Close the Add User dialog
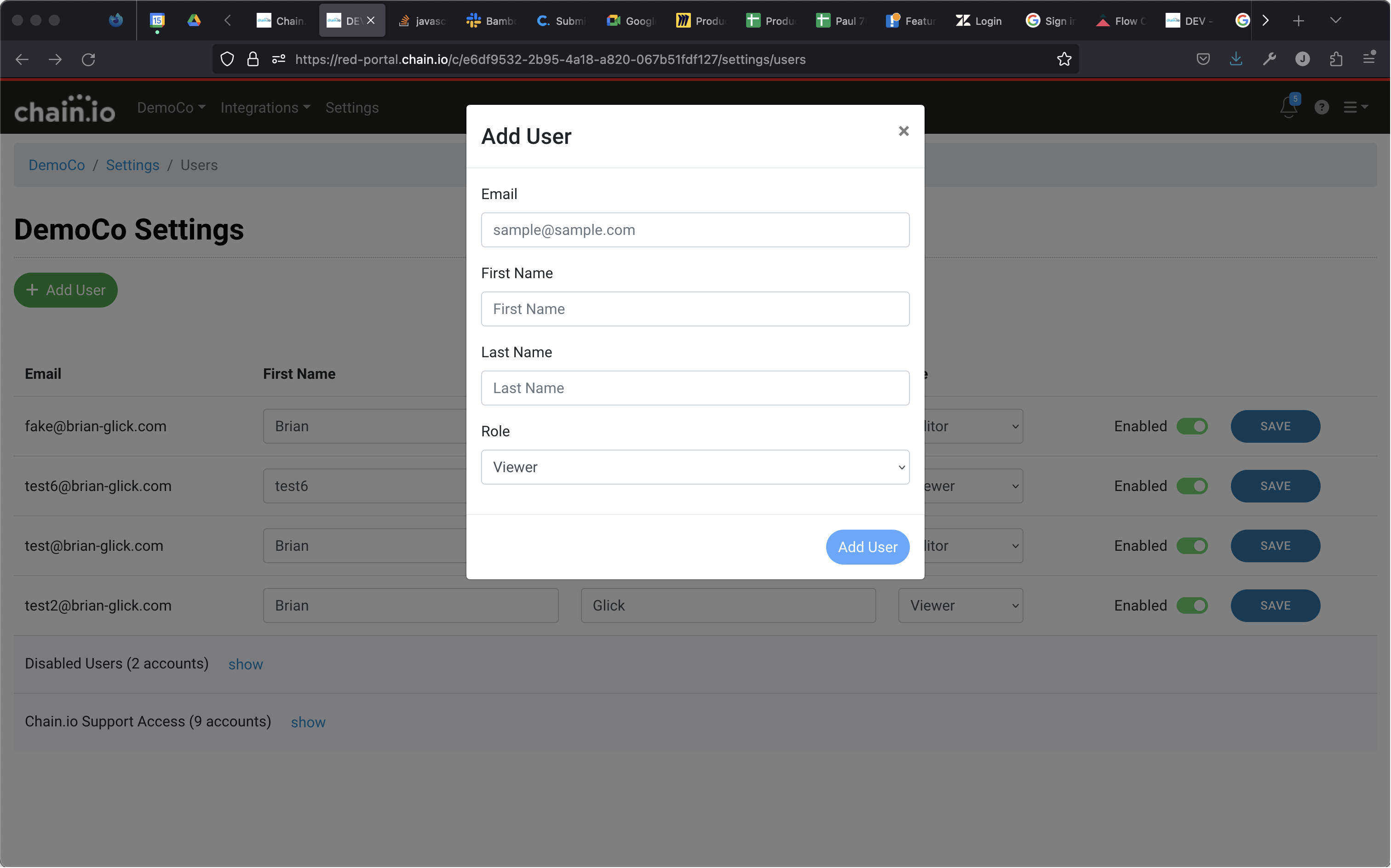Image resolution: width=1391 pixels, height=868 pixels. coord(903,131)
